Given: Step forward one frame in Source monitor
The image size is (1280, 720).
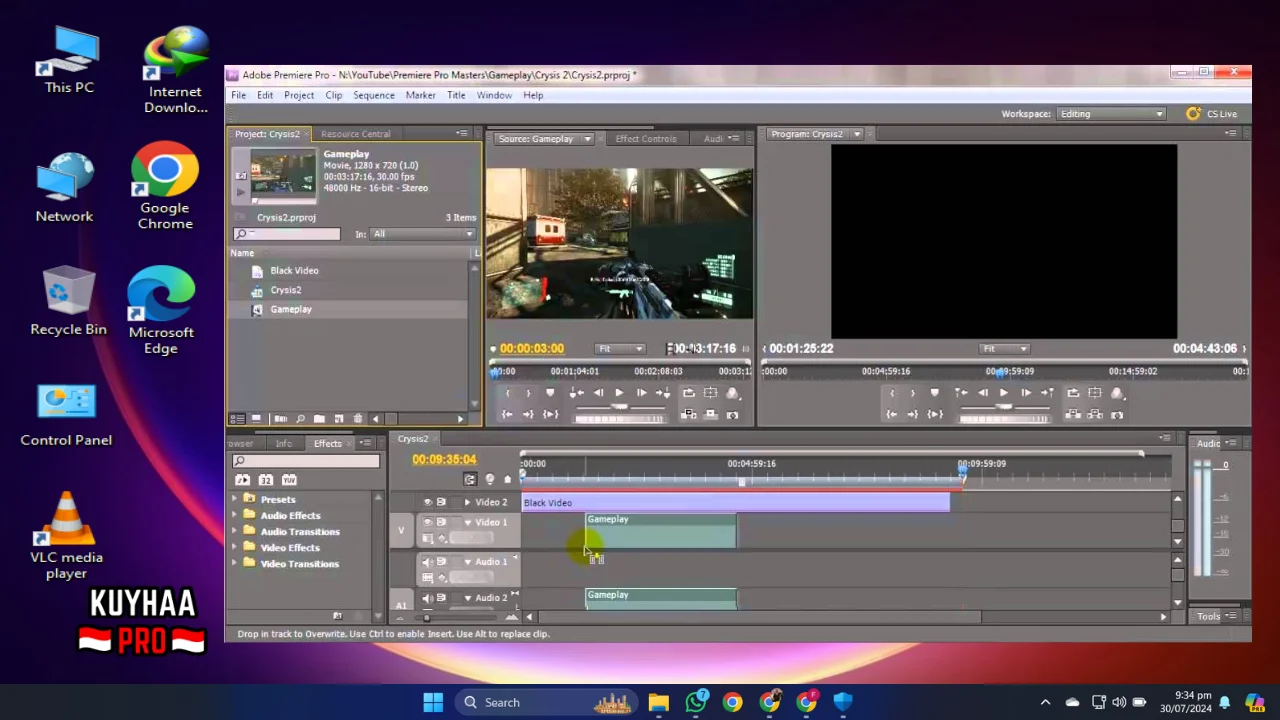Looking at the screenshot, I should coord(641,393).
